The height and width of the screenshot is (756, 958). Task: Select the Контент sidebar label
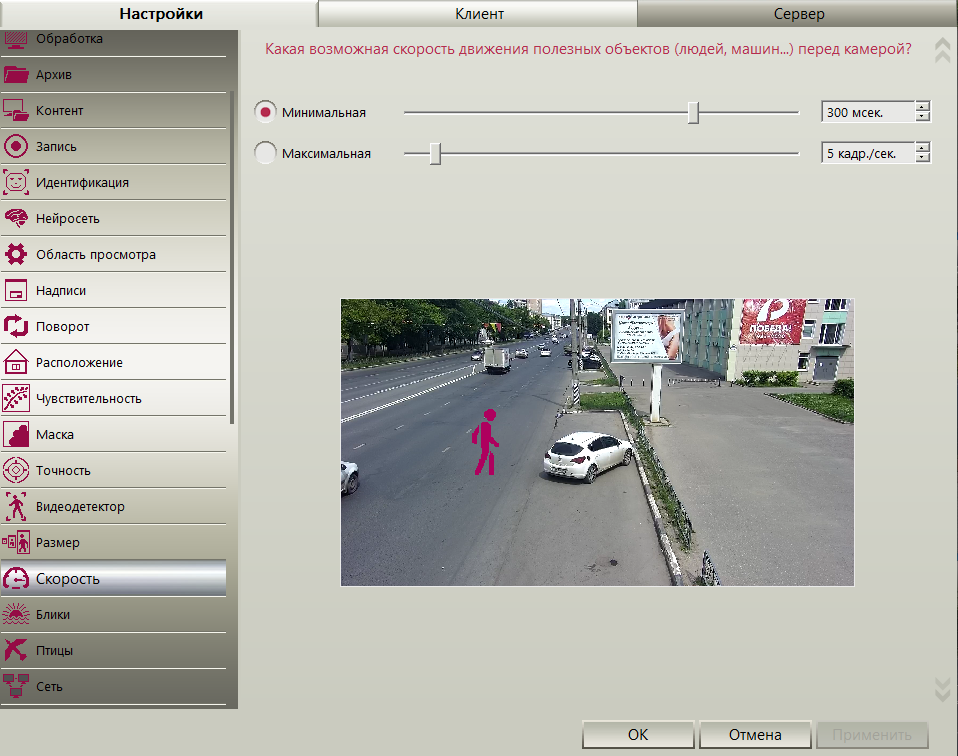click(59, 111)
